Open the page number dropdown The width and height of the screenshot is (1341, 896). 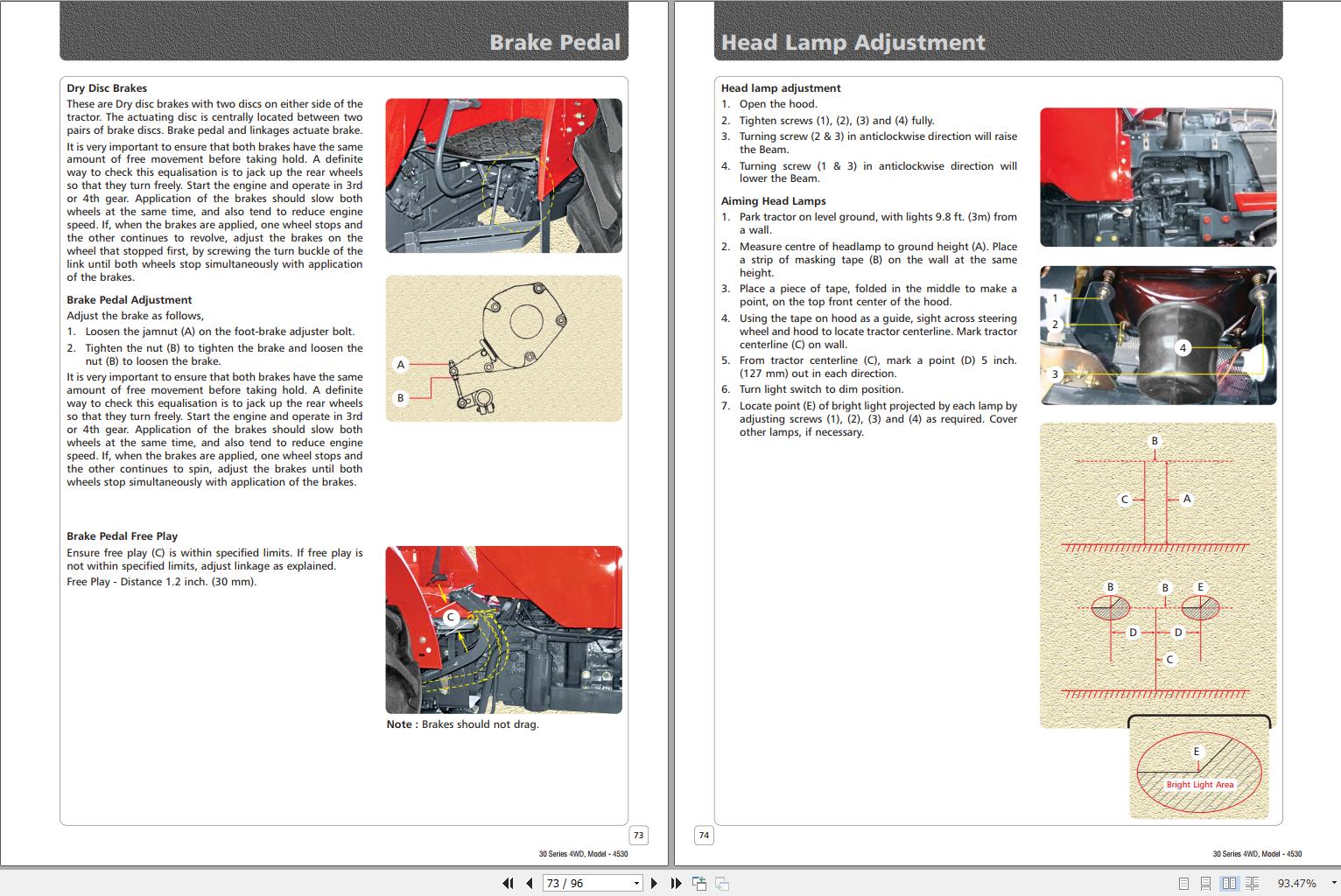pyautogui.click(x=635, y=883)
